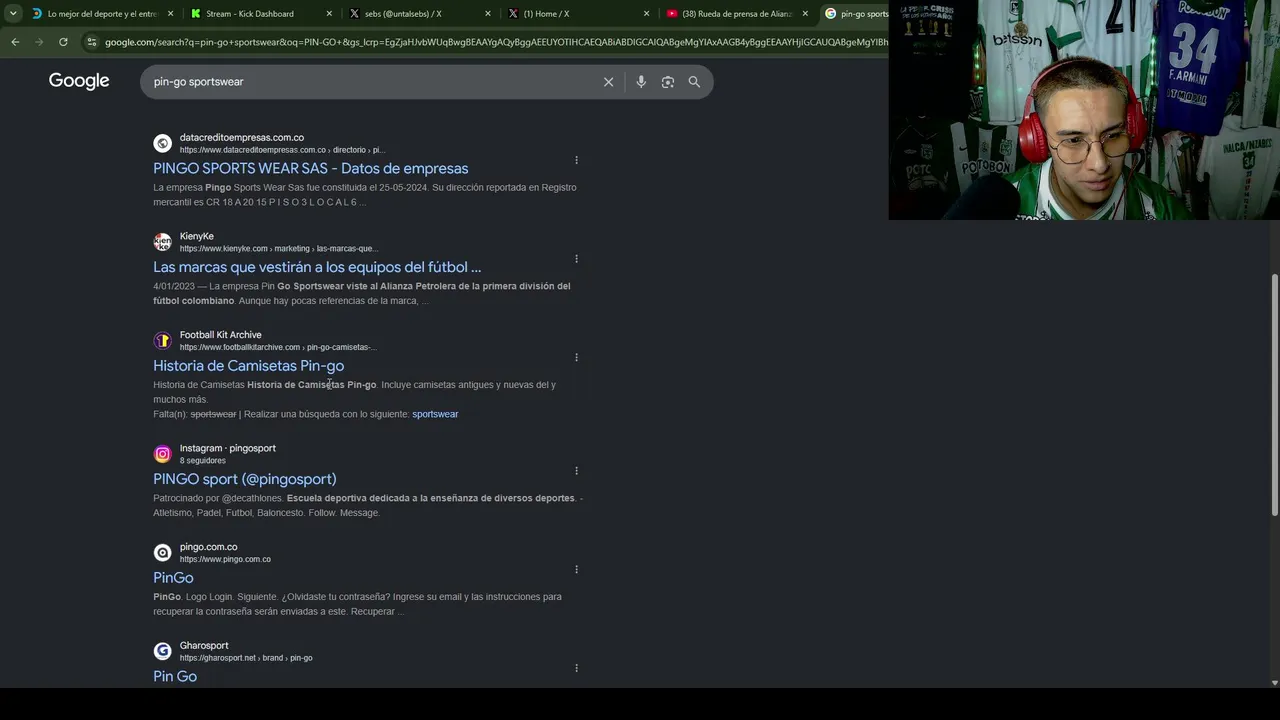The image size is (1280, 720).
Task: Click the Gharosport source name
Action: coord(204,646)
